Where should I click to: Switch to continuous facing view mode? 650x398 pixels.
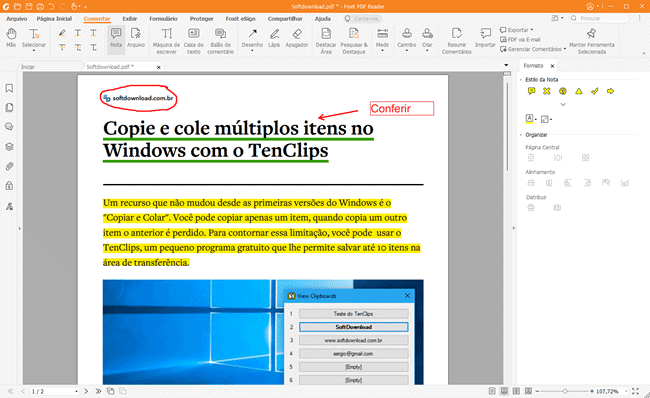point(528,391)
